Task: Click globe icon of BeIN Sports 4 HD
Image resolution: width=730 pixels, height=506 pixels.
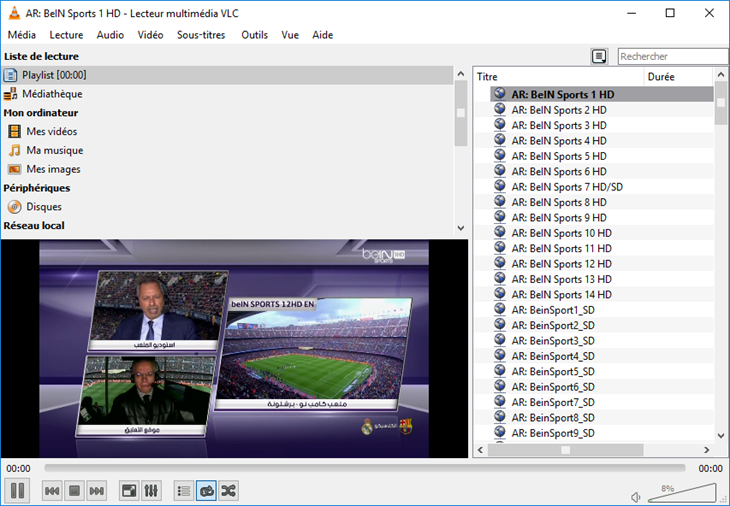Action: click(500, 140)
